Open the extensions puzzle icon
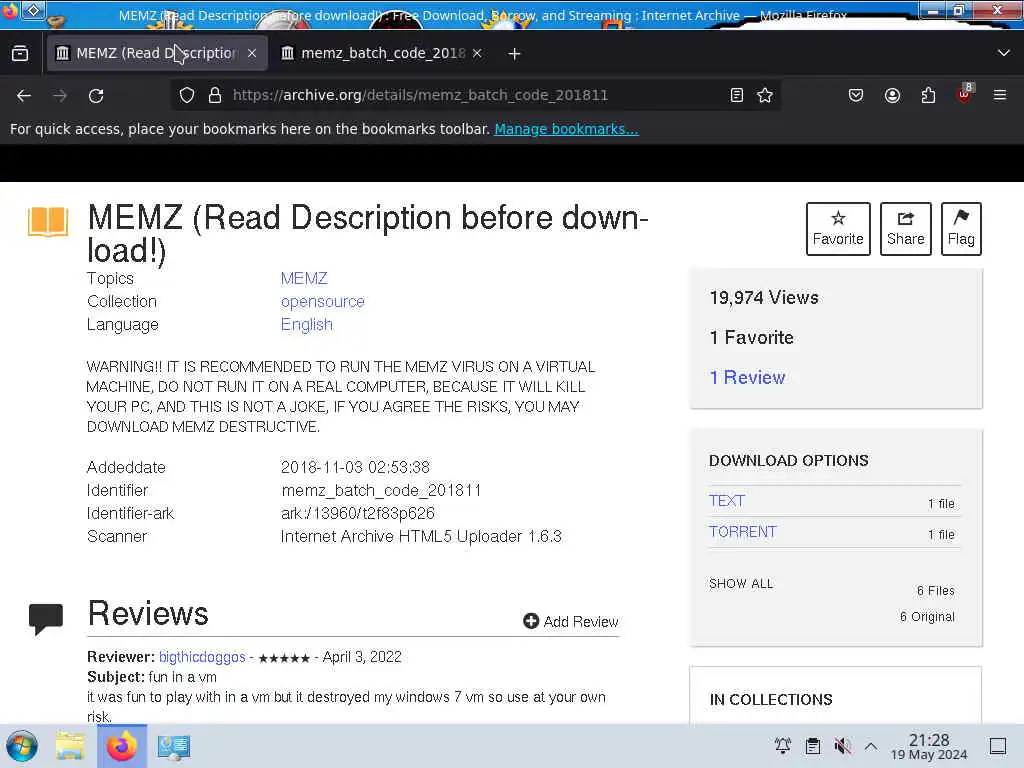The height and width of the screenshot is (768, 1024). 928,95
